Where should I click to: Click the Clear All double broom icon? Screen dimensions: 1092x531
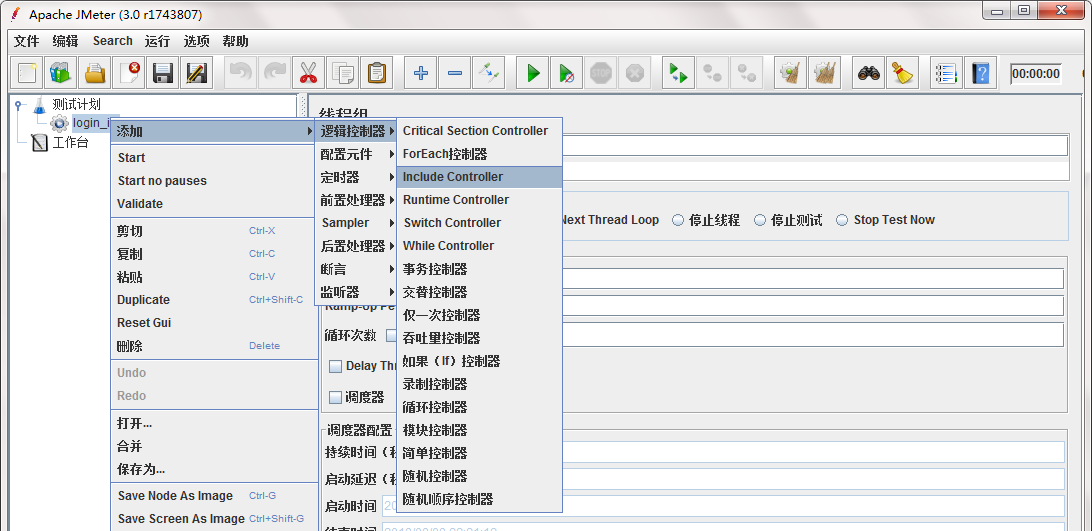(825, 72)
